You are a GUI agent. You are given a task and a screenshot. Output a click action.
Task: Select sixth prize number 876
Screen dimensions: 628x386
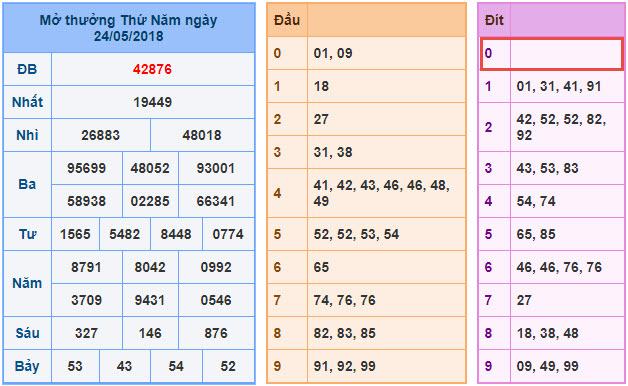(216, 333)
